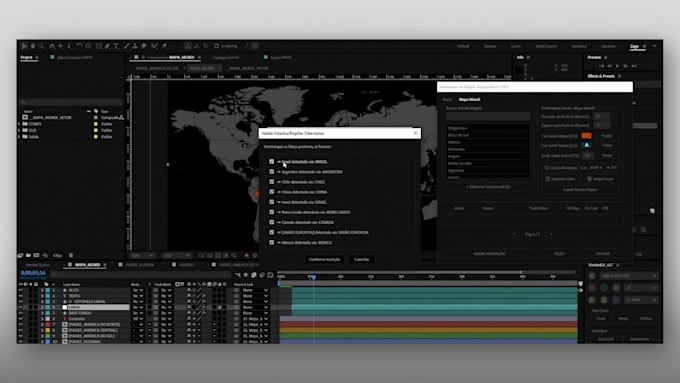680x383 pixels.
Task: Select Afeganistão in the region list
Action: click(x=458, y=128)
